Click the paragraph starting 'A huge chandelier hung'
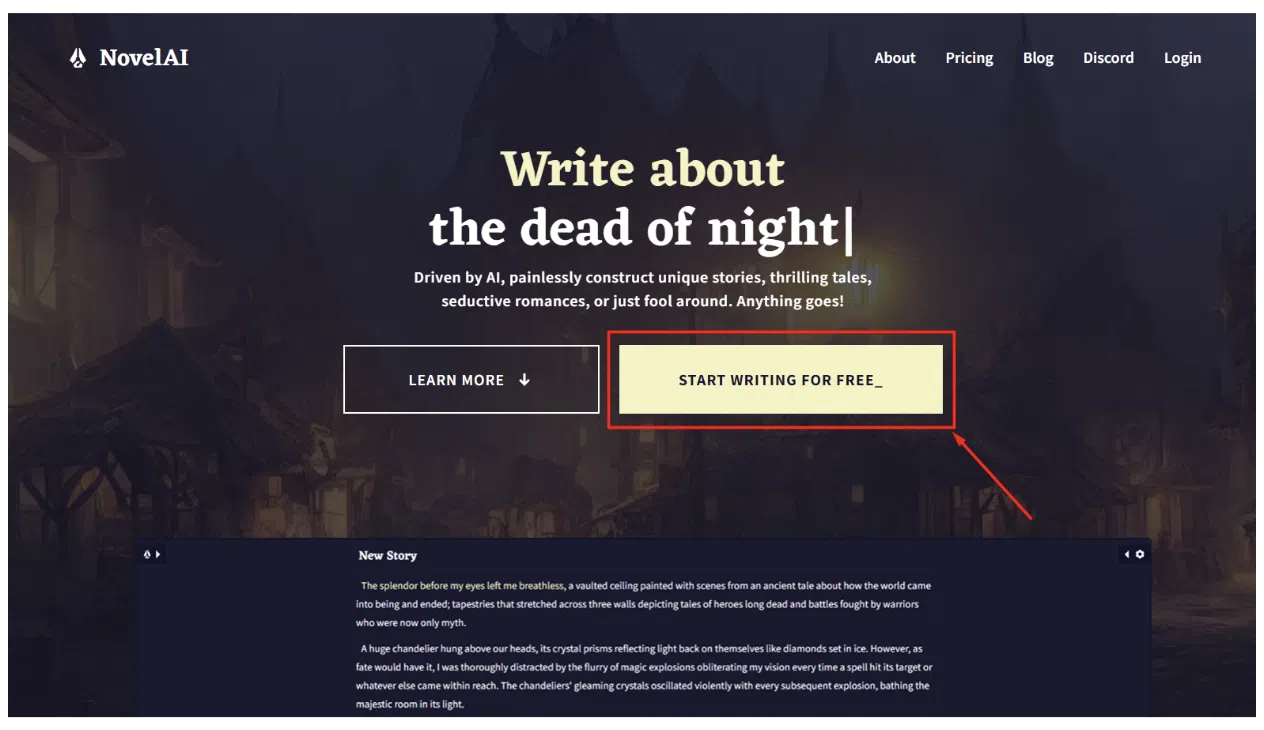 (644, 676)
